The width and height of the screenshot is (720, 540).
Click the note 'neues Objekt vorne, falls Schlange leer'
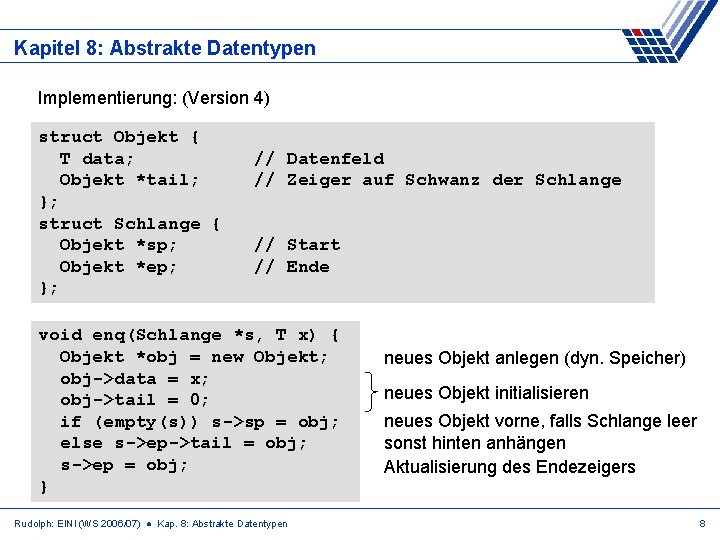click(x=540, y=421)
